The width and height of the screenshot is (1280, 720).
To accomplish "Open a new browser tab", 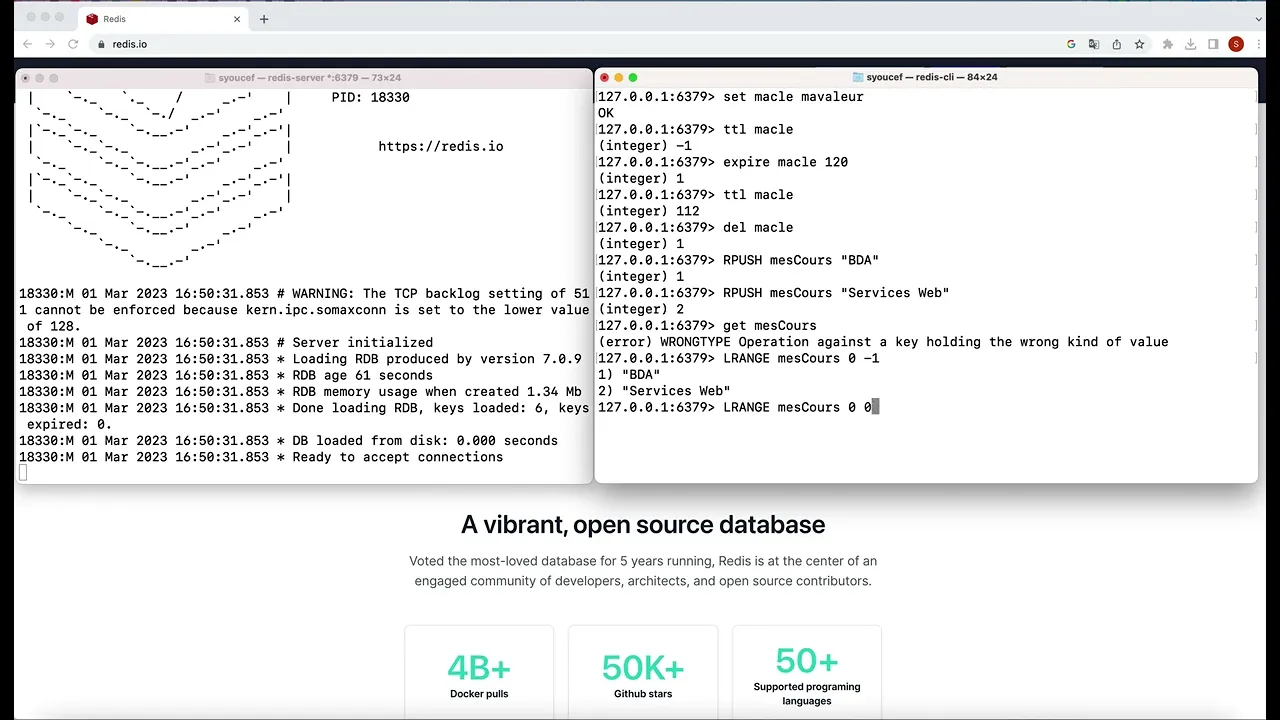I will pyautogui.click(x=264, y=19).
